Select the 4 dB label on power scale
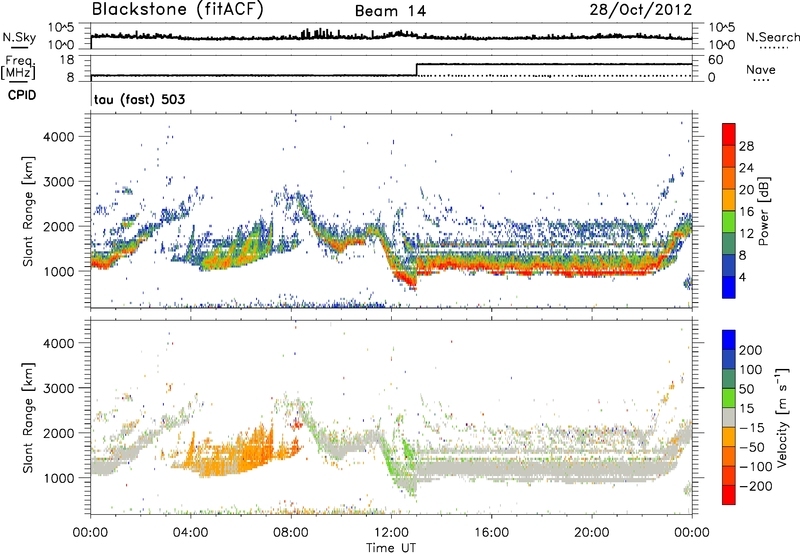 [742, 277]
